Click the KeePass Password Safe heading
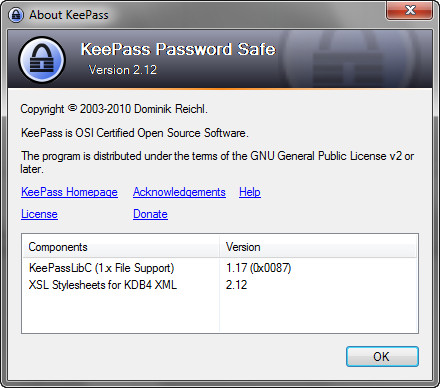This screenshot has width=440, height=388. (178, 49)
